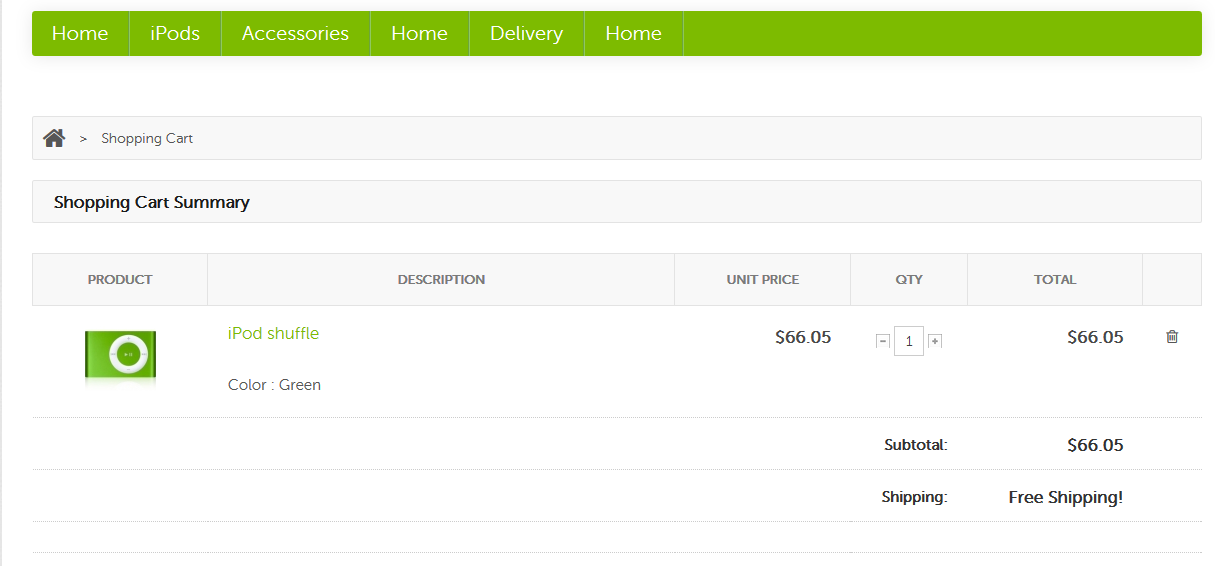The image size is (1215, 566).
Task: Open the green iPod shuffle thumbnail
Action: pyautogui.click(x=120, y=355)
